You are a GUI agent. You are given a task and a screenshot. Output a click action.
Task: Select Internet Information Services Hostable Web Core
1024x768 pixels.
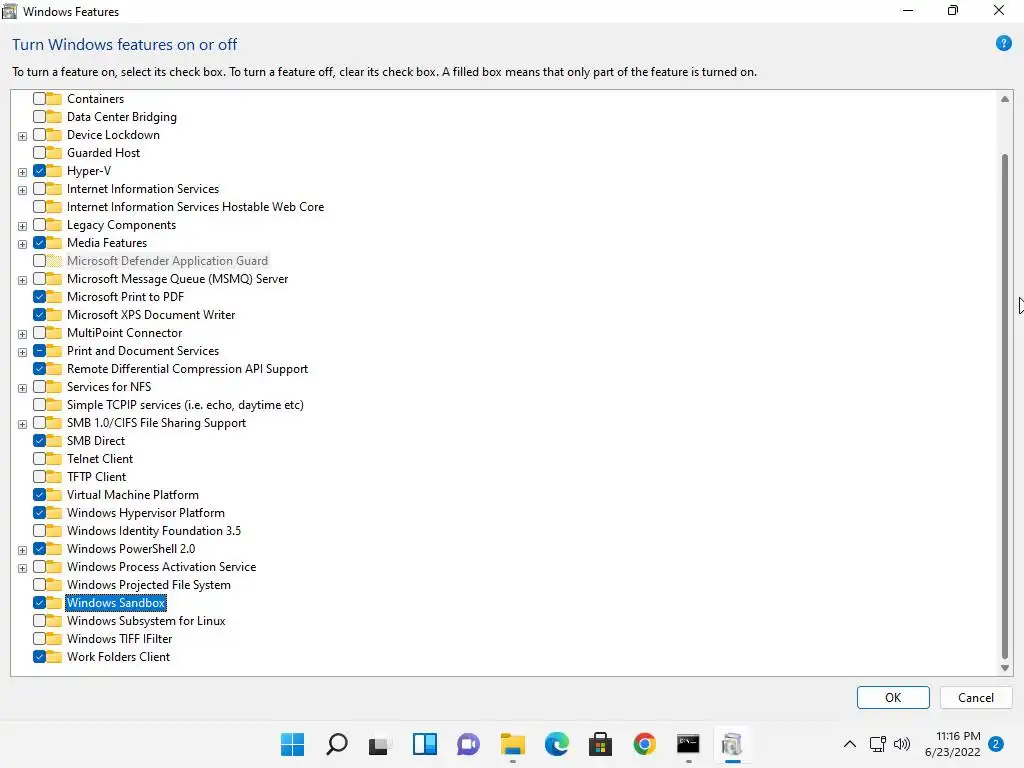pos(195,207)
